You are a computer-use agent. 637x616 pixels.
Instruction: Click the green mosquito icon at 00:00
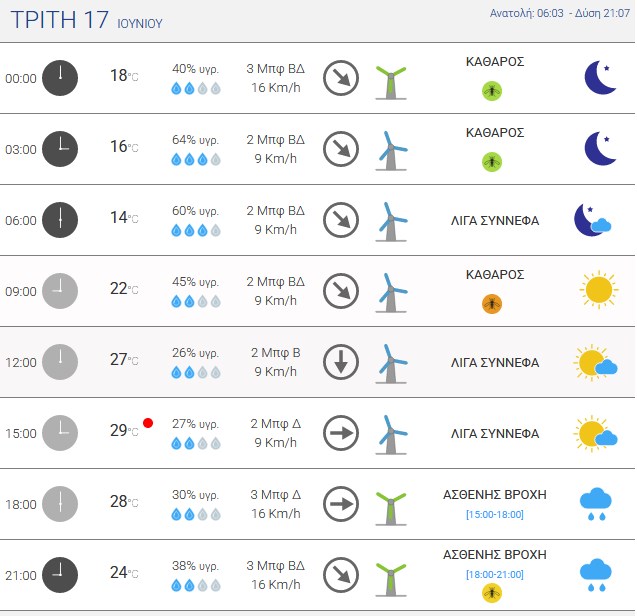492,91
